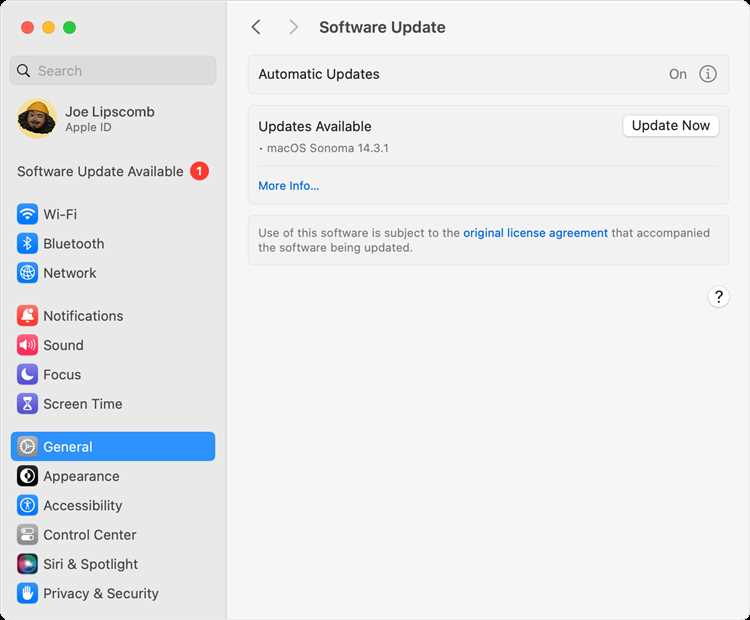Click macOS Sonoma 14.3.1 update entry

tap(328, 148)
